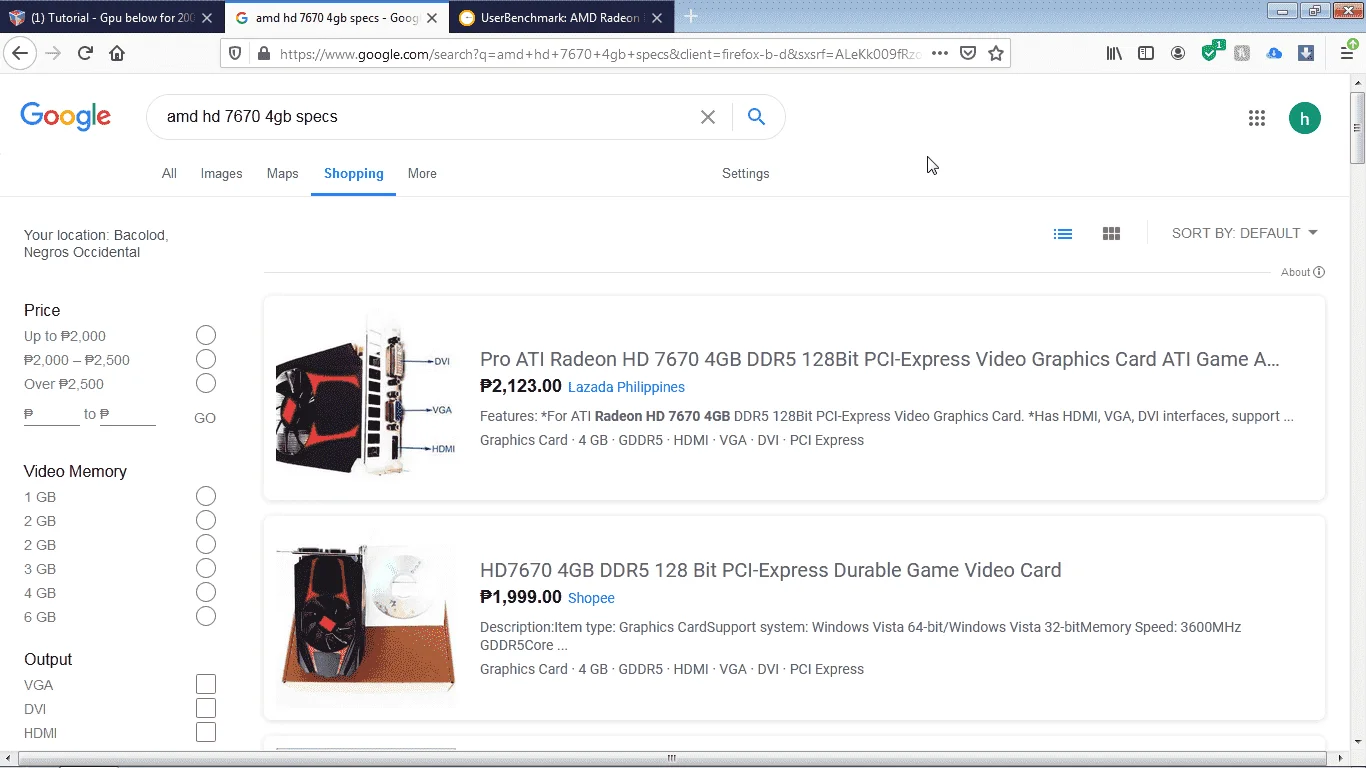Bookmark this page with the star
Image resolution: width=1366 pixels, height=768 pixels.
click(996, 54)
